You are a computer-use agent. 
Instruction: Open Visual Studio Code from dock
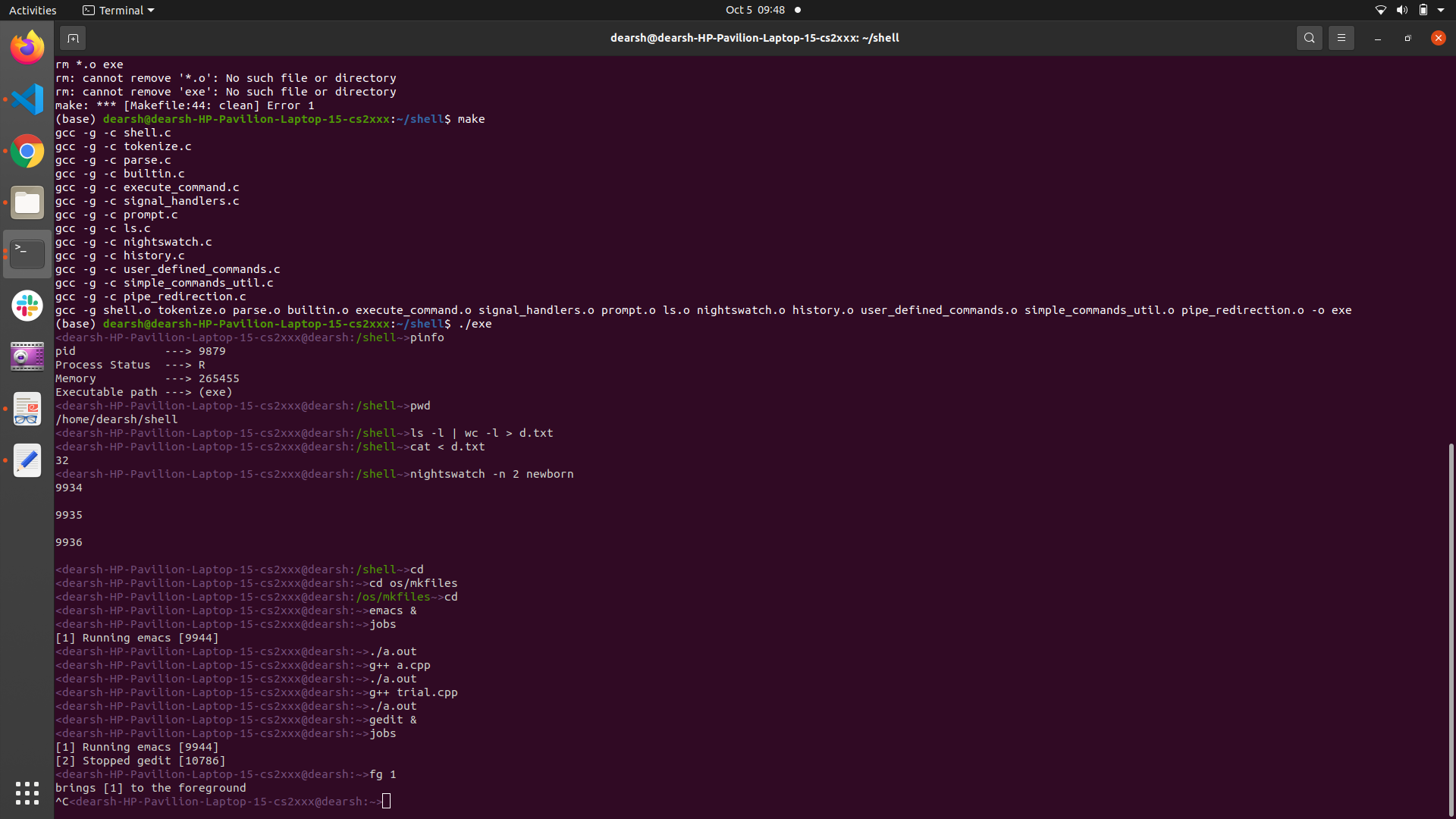tap(27, 99)
